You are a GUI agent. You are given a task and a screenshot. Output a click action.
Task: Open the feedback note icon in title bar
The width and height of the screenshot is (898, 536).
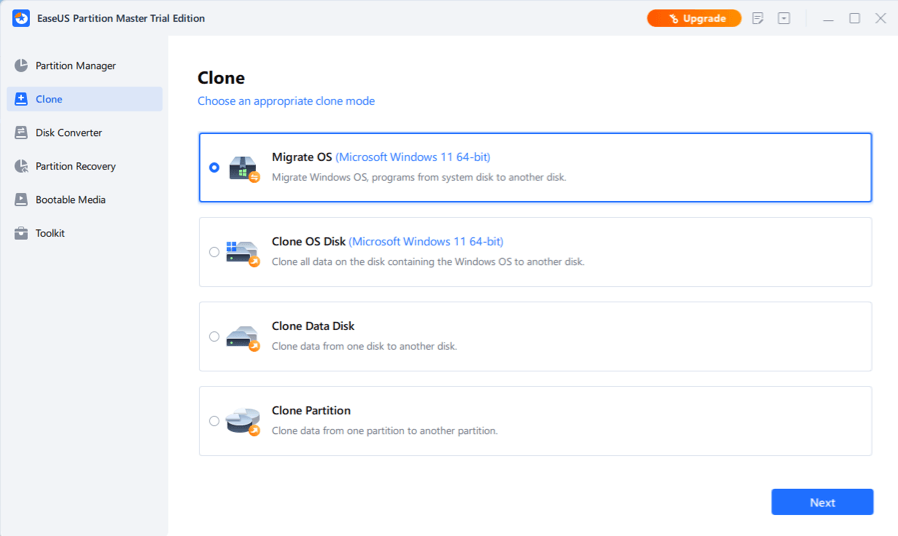click(x=758, y=18)
